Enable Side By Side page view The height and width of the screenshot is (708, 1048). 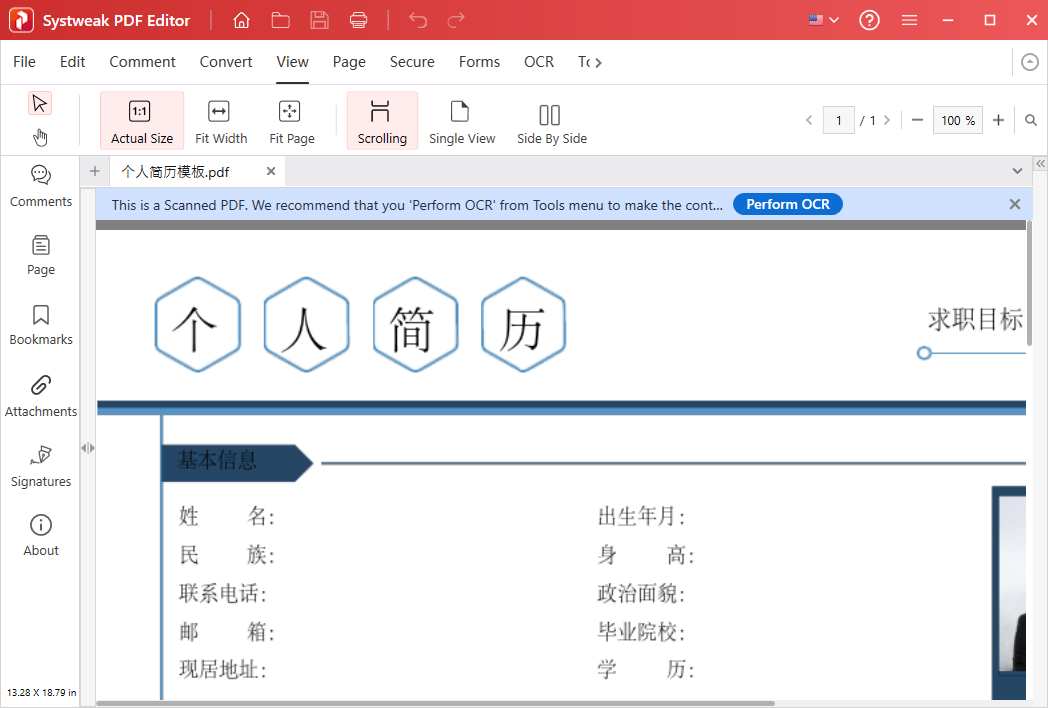click(x=551, y=120)
